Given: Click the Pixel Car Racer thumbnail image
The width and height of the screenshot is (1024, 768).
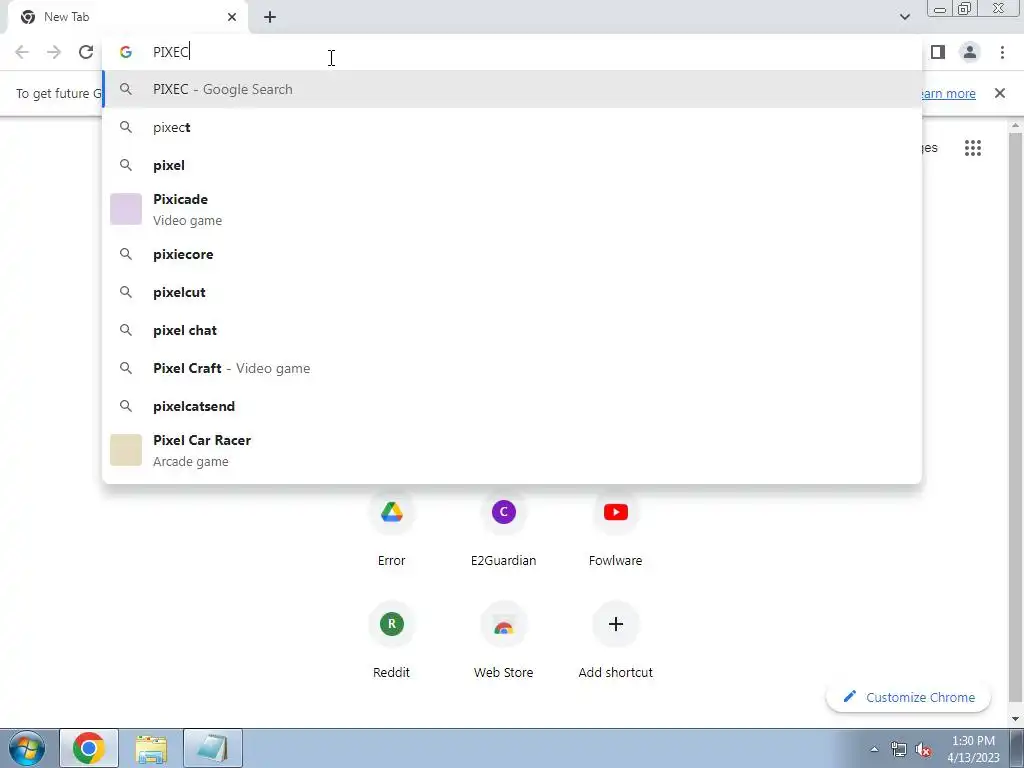Looking at the screenshot, I should point(126,450).
